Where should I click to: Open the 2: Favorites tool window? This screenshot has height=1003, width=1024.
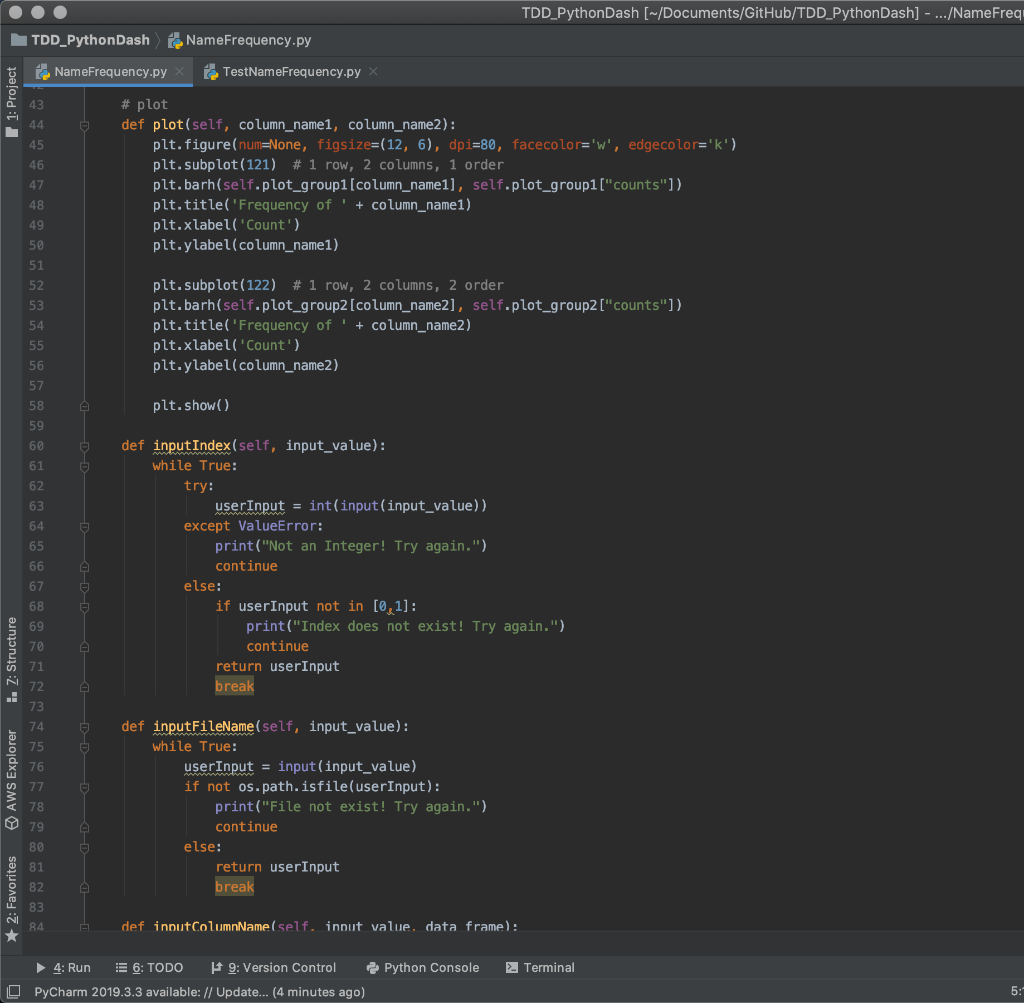point(12,899)
